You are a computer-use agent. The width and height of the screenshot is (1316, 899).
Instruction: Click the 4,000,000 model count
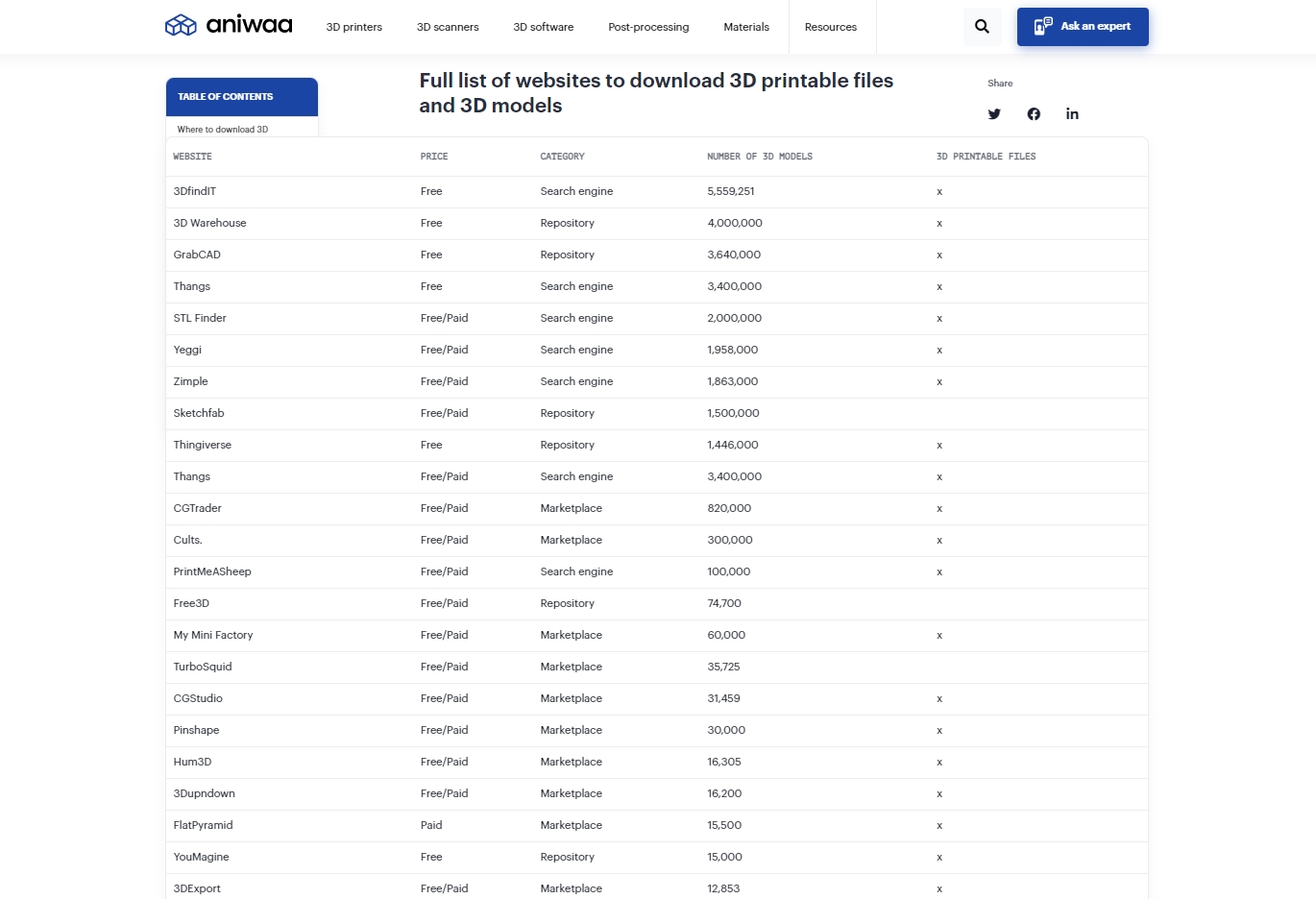[x=735, y=223]
